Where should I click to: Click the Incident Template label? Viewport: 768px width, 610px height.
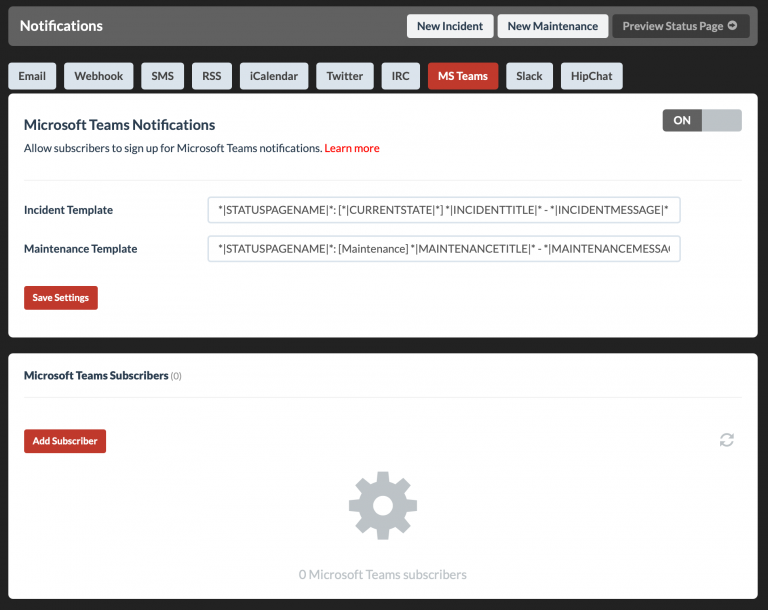(x=69, y=210)
